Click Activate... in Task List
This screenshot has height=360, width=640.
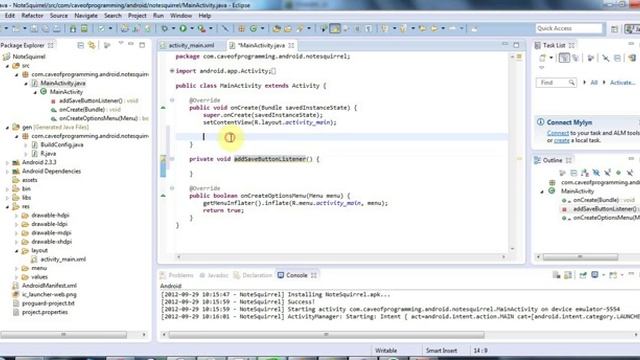point(622,82)
